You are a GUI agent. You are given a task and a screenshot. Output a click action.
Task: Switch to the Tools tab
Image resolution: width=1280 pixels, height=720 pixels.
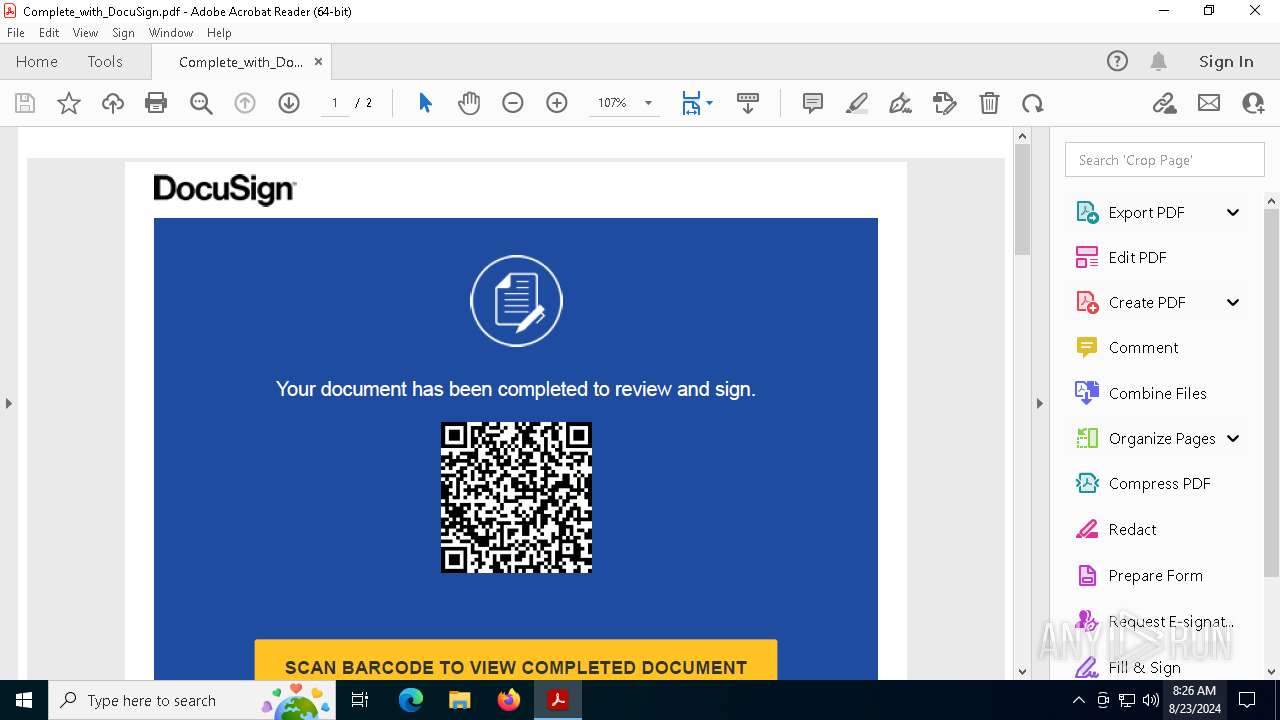(105, 61)
